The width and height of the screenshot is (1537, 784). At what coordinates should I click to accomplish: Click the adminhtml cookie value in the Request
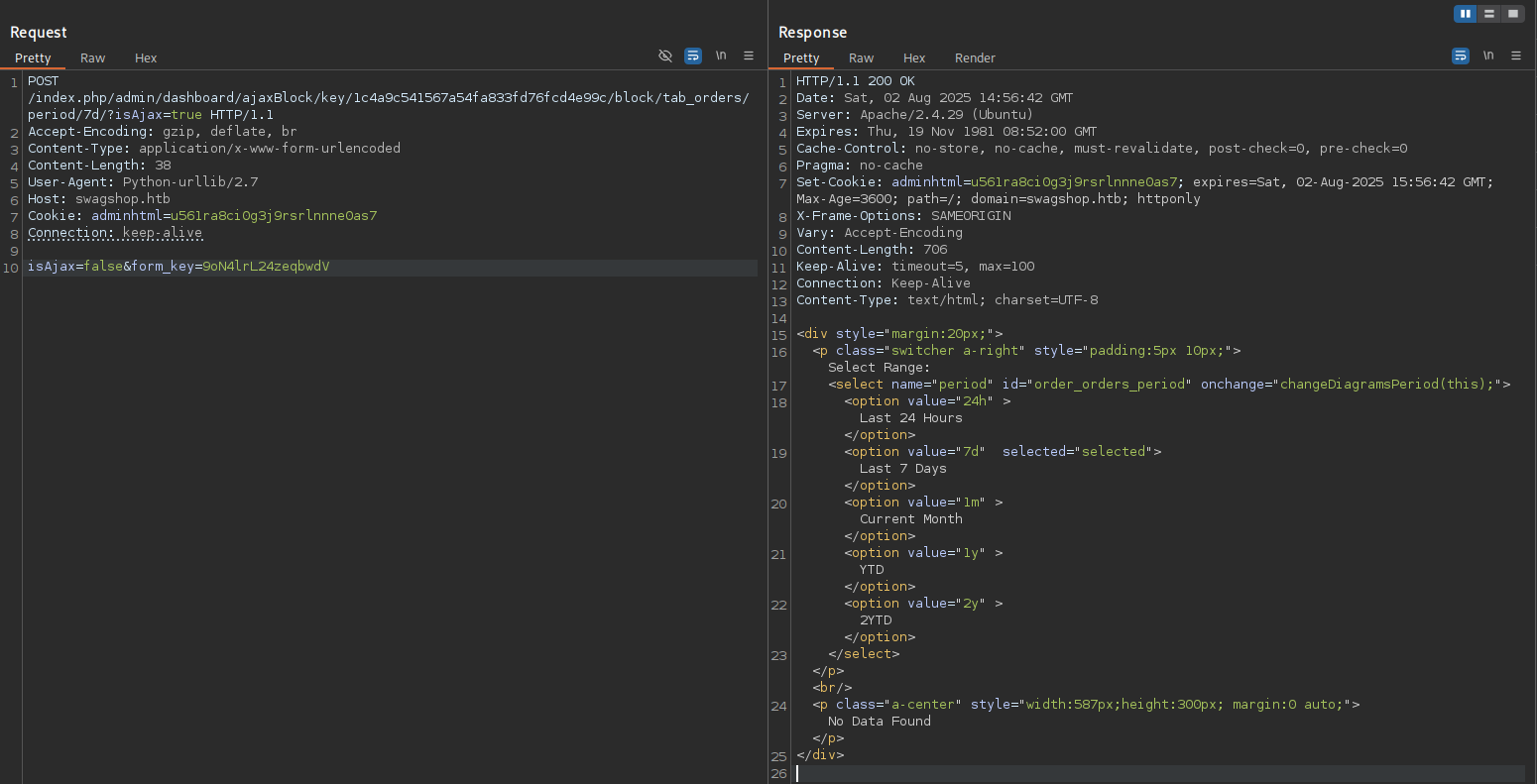click(274, 215)
